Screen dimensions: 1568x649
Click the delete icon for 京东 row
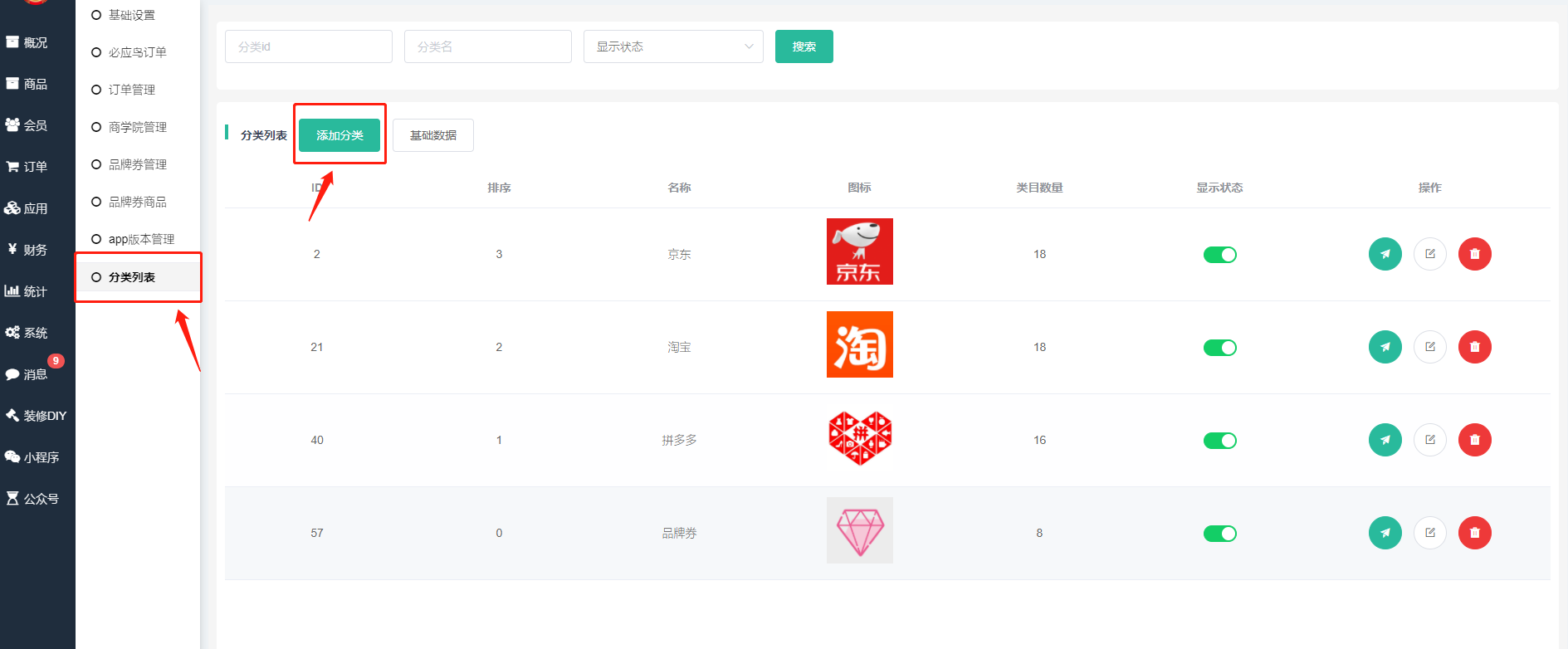coord(1474,254)
